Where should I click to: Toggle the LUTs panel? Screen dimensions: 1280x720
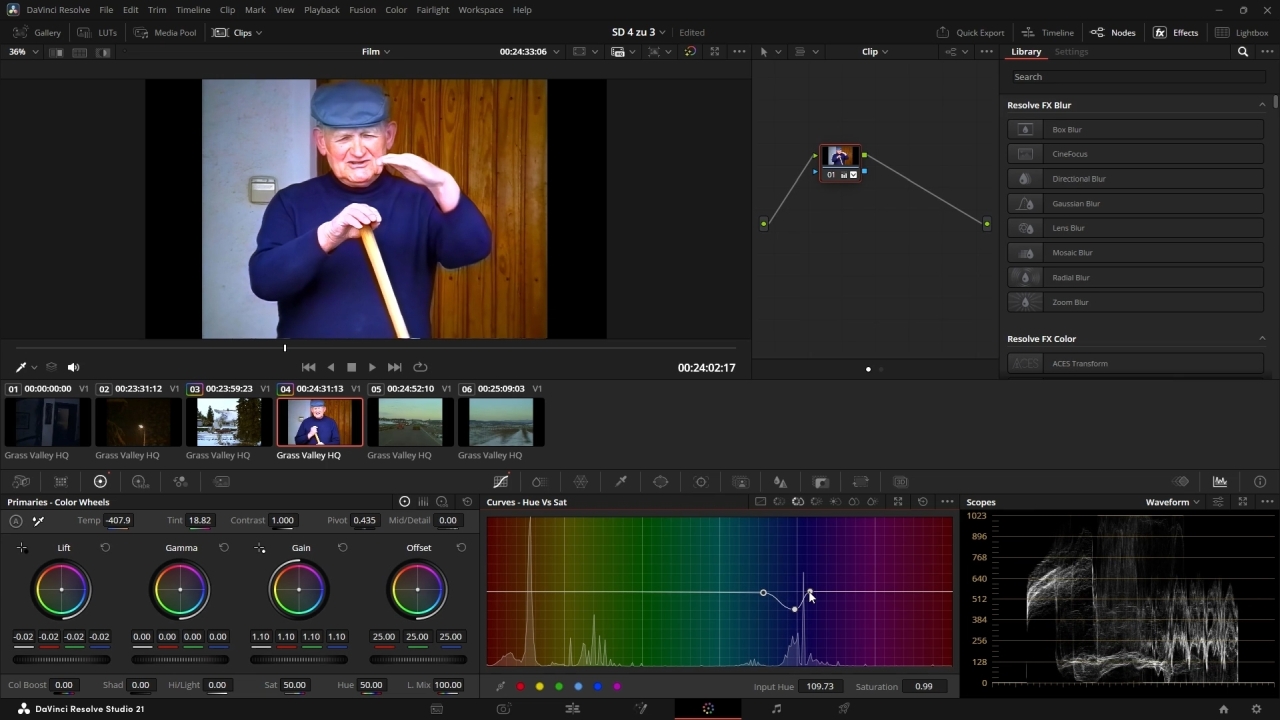pos(97,32)
